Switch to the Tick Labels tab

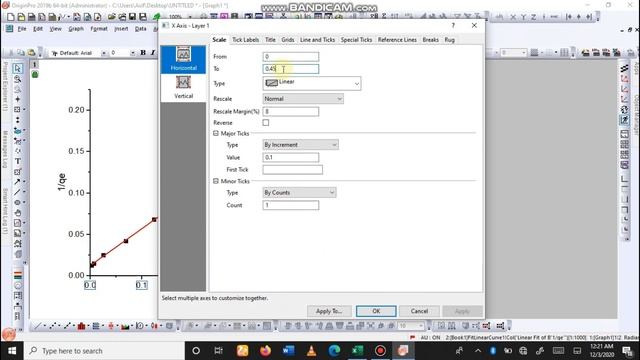(245, 40)
